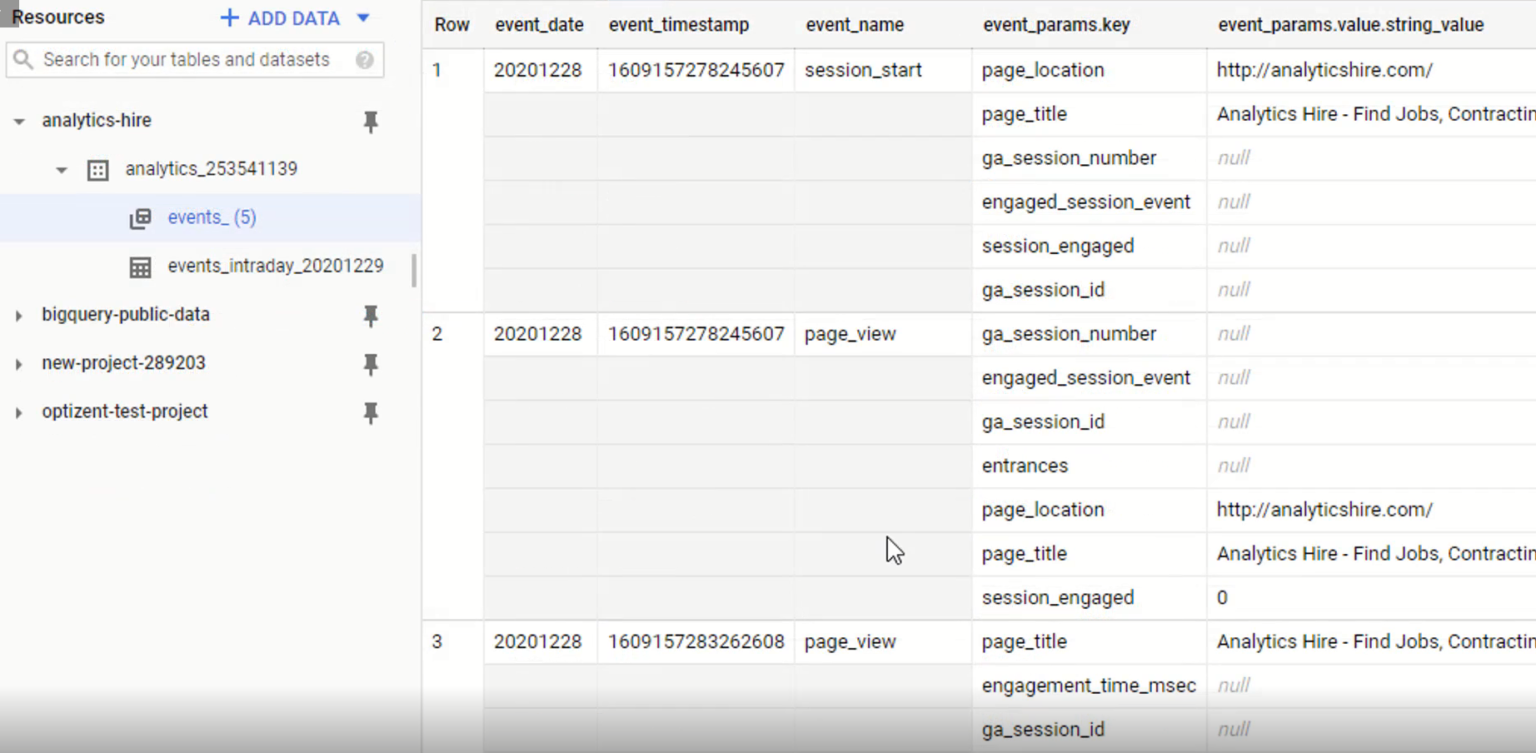Click the events_ partitioned table icon
The width and height of the screenshot is (1536, 753).
(x=140, y=217)
